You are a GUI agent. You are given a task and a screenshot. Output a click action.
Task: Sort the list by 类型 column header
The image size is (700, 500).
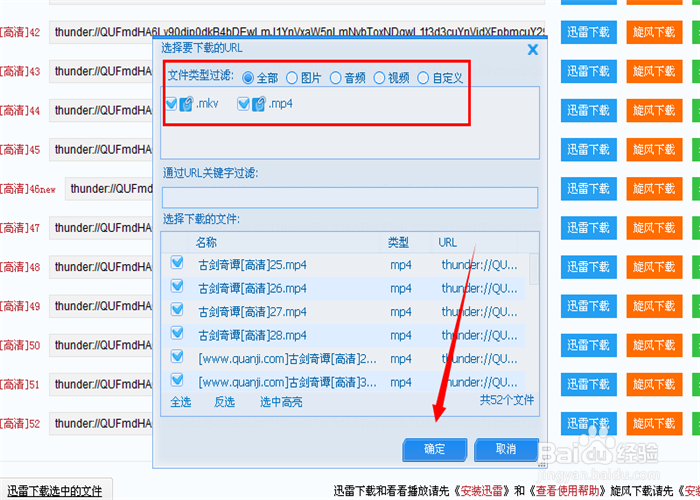point(398,242)
